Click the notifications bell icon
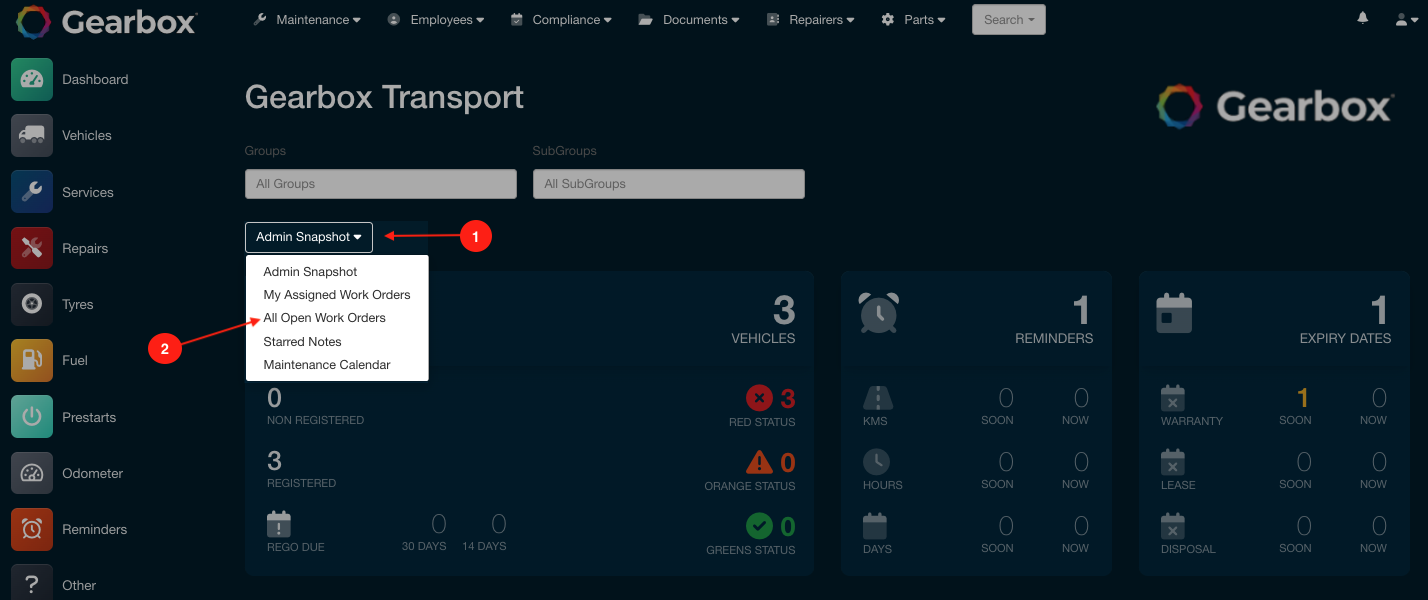This screenshot has height=600, width=1428. 1363,19
